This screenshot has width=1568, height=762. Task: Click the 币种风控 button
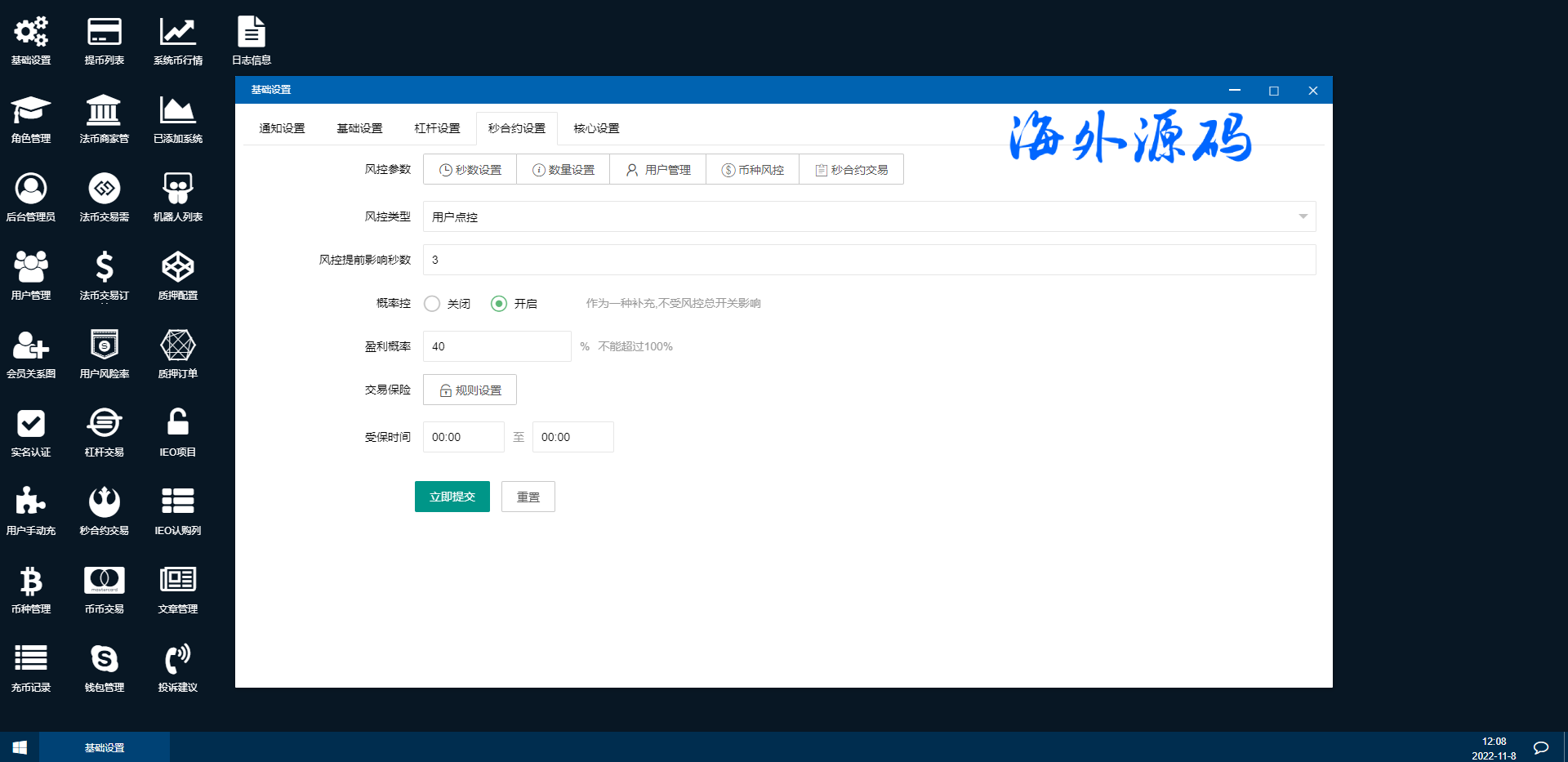click(x=752, y=170)
